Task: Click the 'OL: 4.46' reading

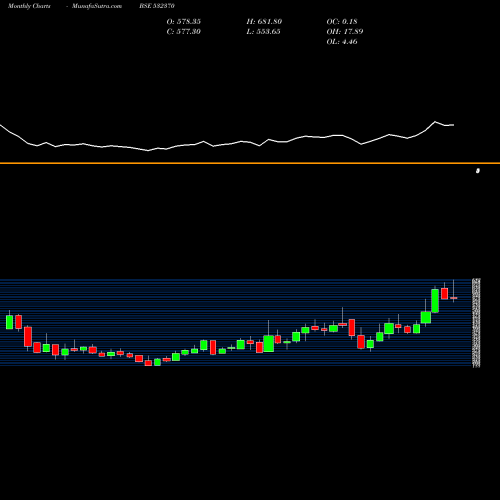Action: click(x=342, y=41)
